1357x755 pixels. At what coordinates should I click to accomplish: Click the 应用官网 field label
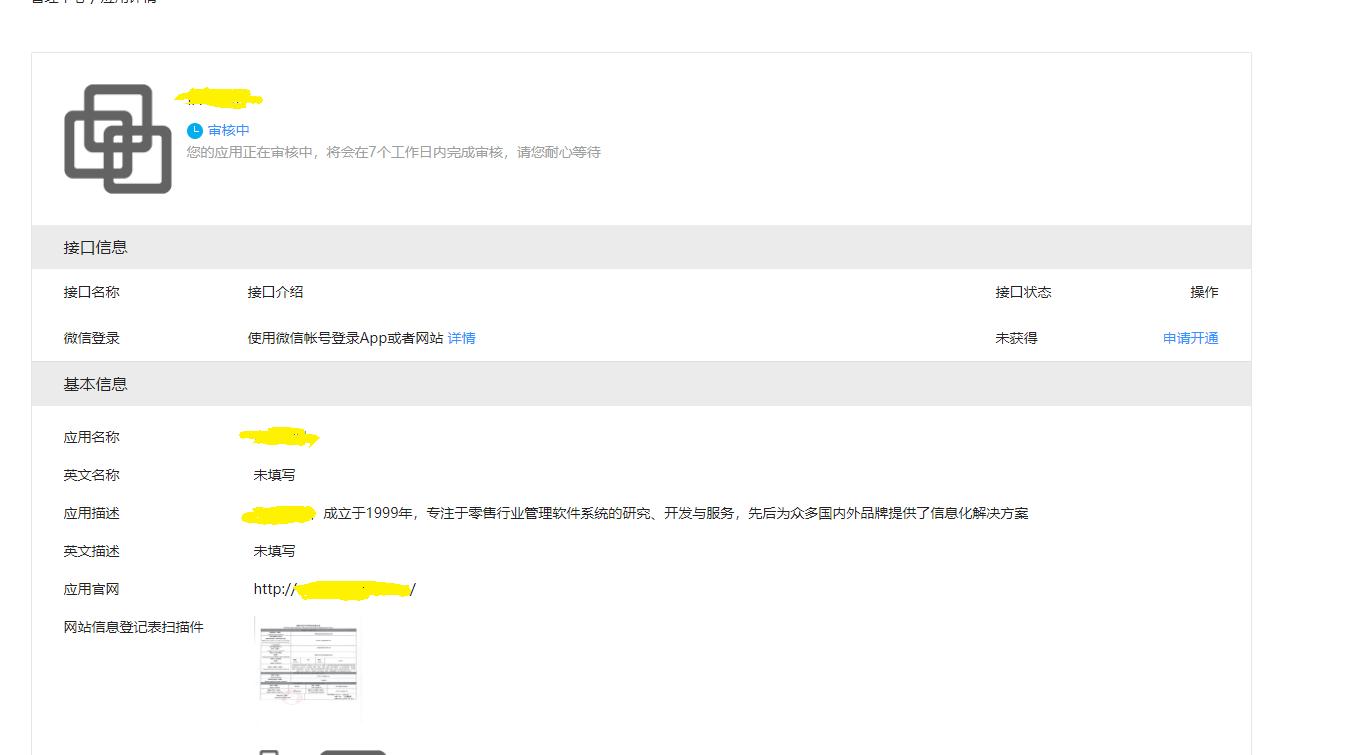tap(92, 589)
